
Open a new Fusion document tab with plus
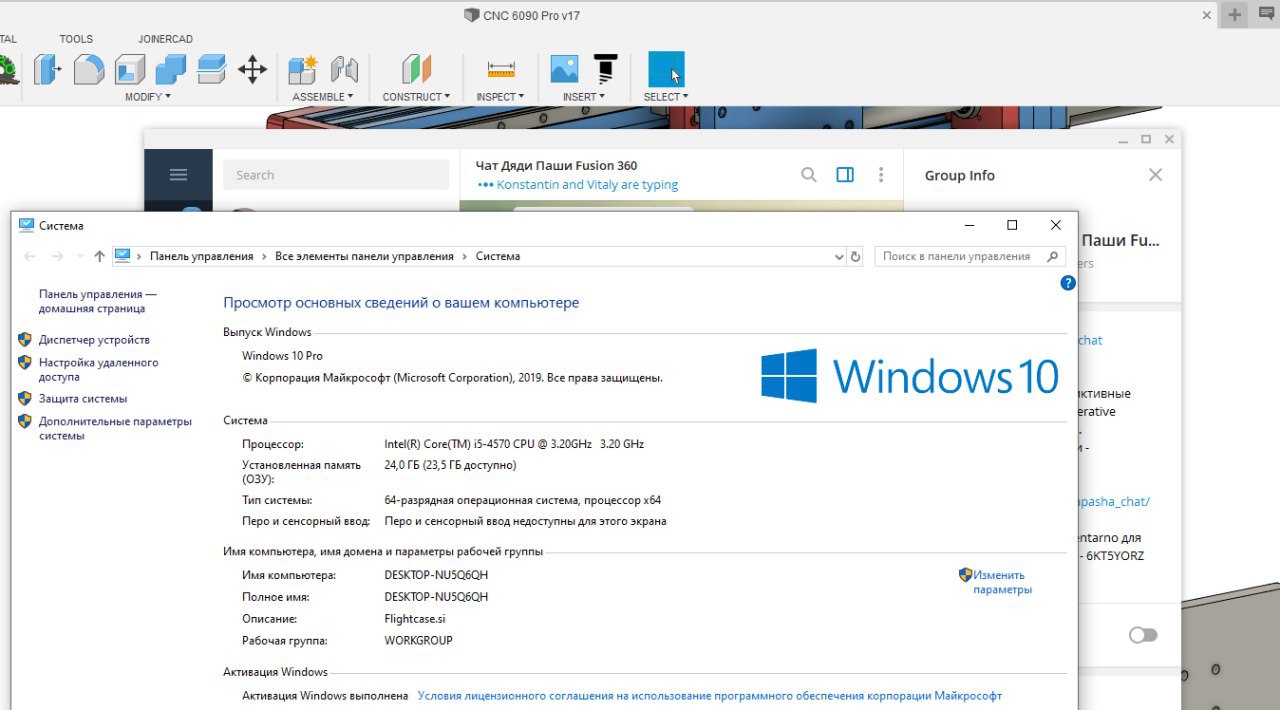click(x=1235, y=15)
